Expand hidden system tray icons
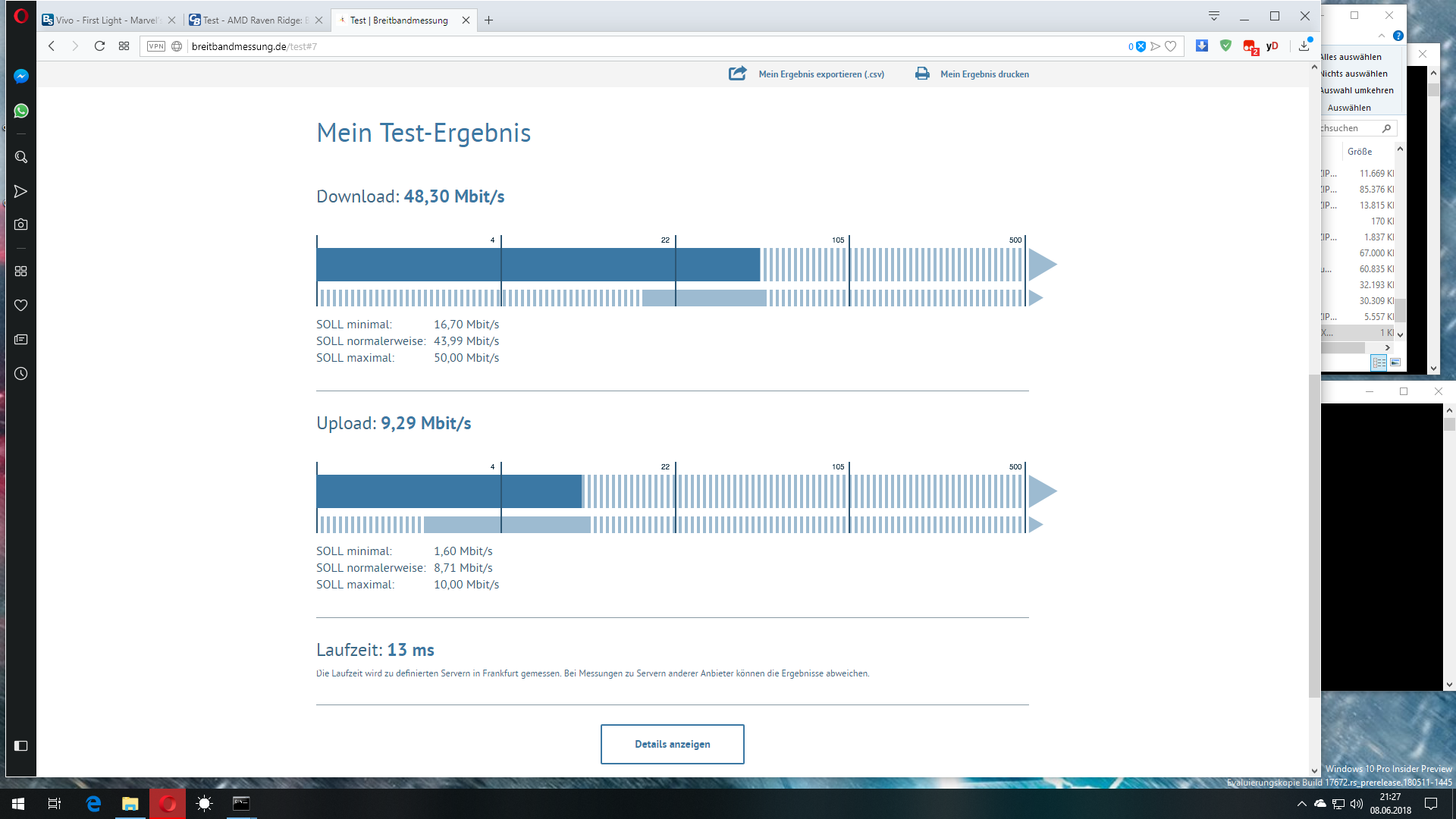The image size is (1456, 819). (1301, 804)
